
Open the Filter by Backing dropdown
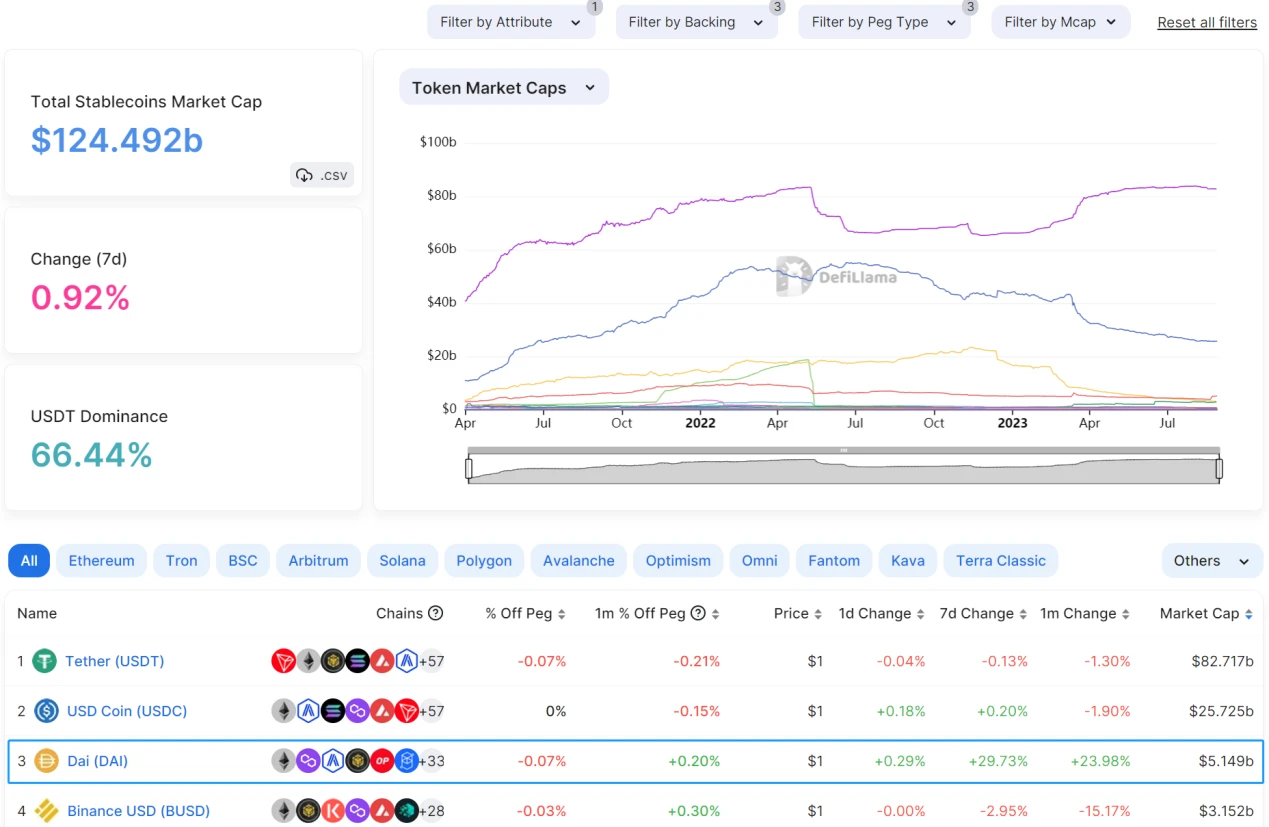[696, 22]
